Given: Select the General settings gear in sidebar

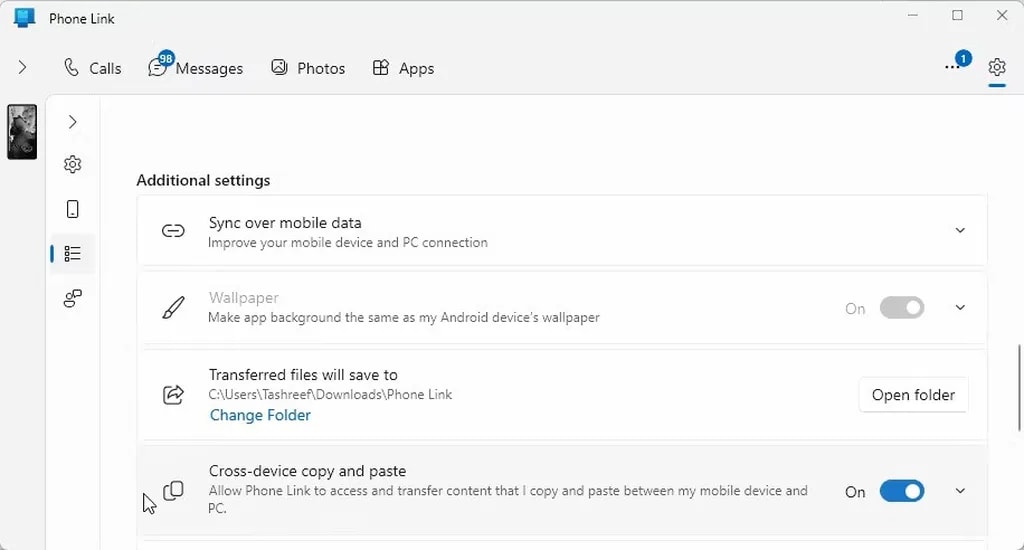Looking at the screenshot, I should pyautogui.click(x=72, y=164).
